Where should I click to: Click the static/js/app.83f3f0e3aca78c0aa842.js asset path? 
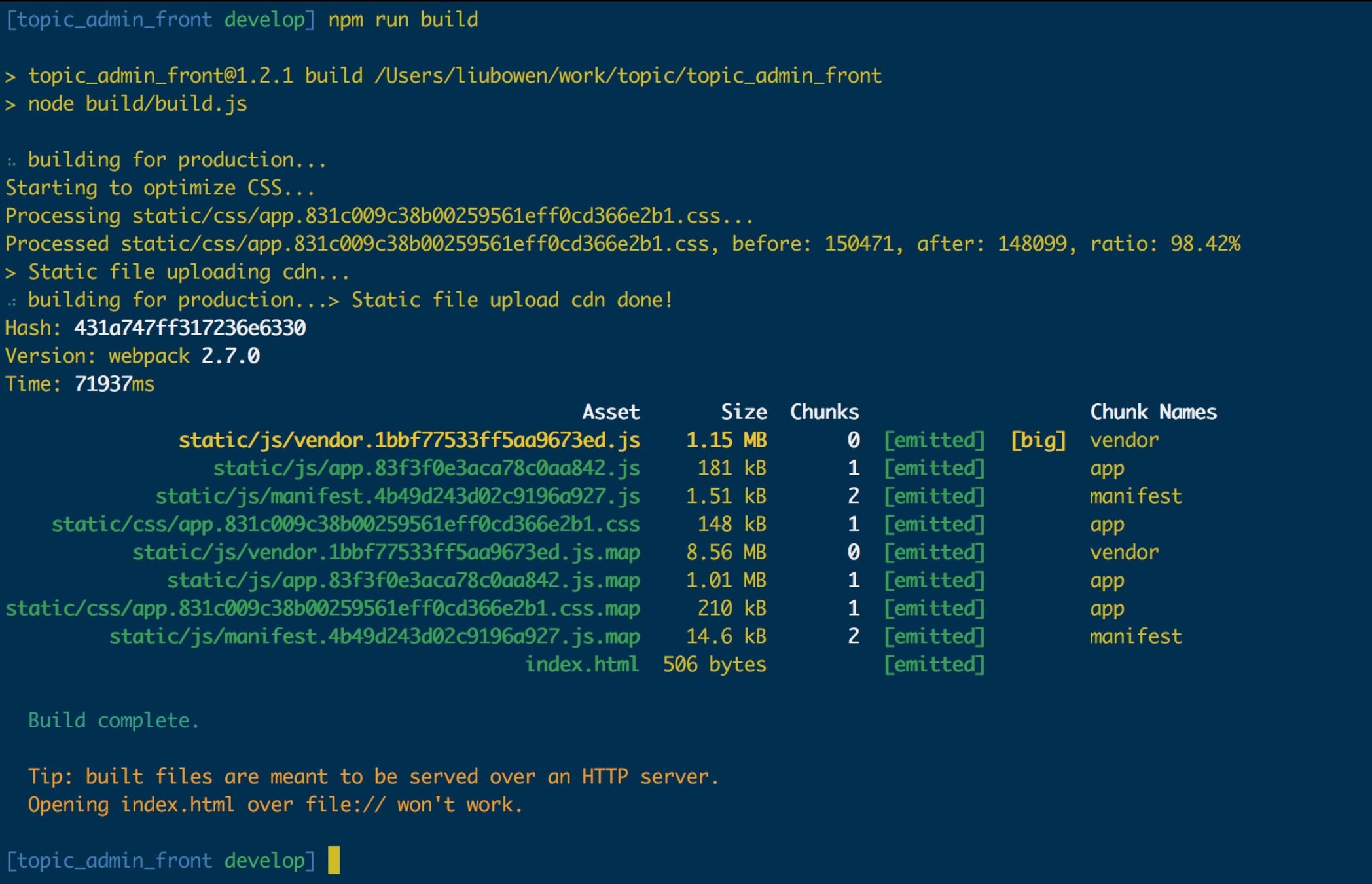point(426,468)
